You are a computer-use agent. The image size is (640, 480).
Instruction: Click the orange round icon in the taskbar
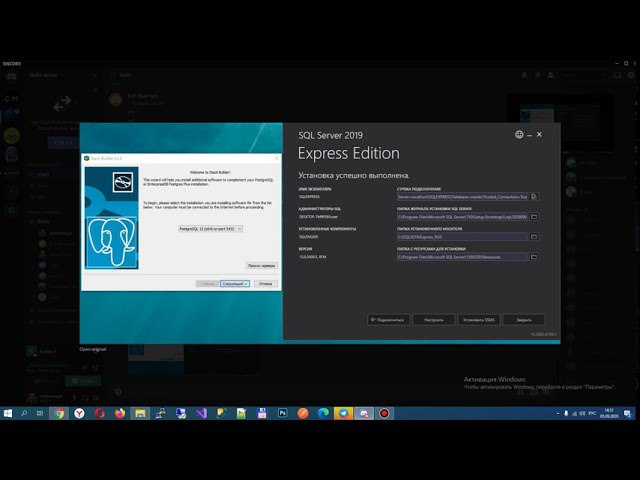(x=302, y=413)
